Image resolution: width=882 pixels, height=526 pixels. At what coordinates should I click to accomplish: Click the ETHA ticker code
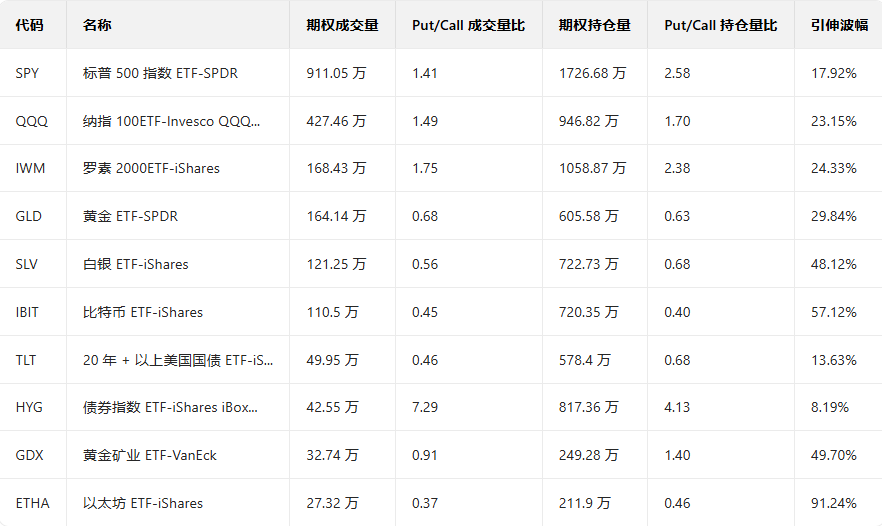[x=31, y=503]
